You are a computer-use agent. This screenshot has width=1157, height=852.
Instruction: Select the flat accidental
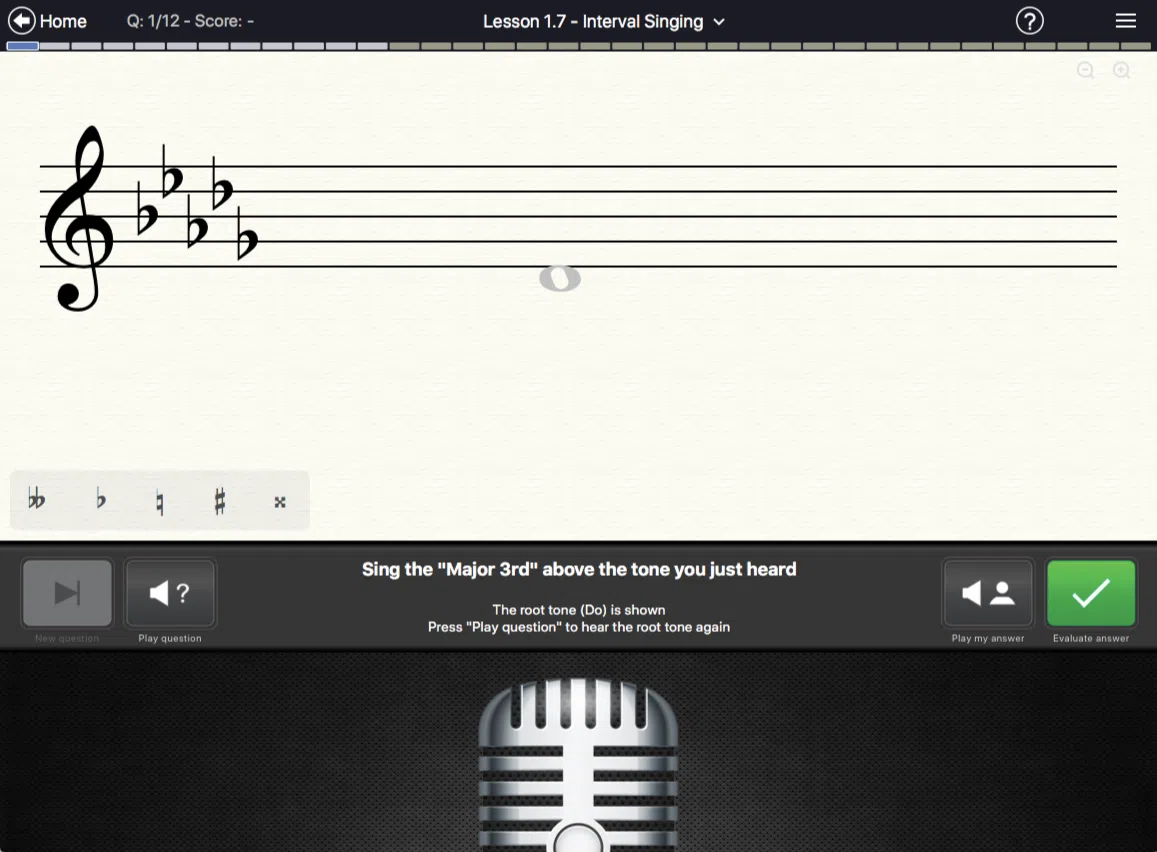99,500
